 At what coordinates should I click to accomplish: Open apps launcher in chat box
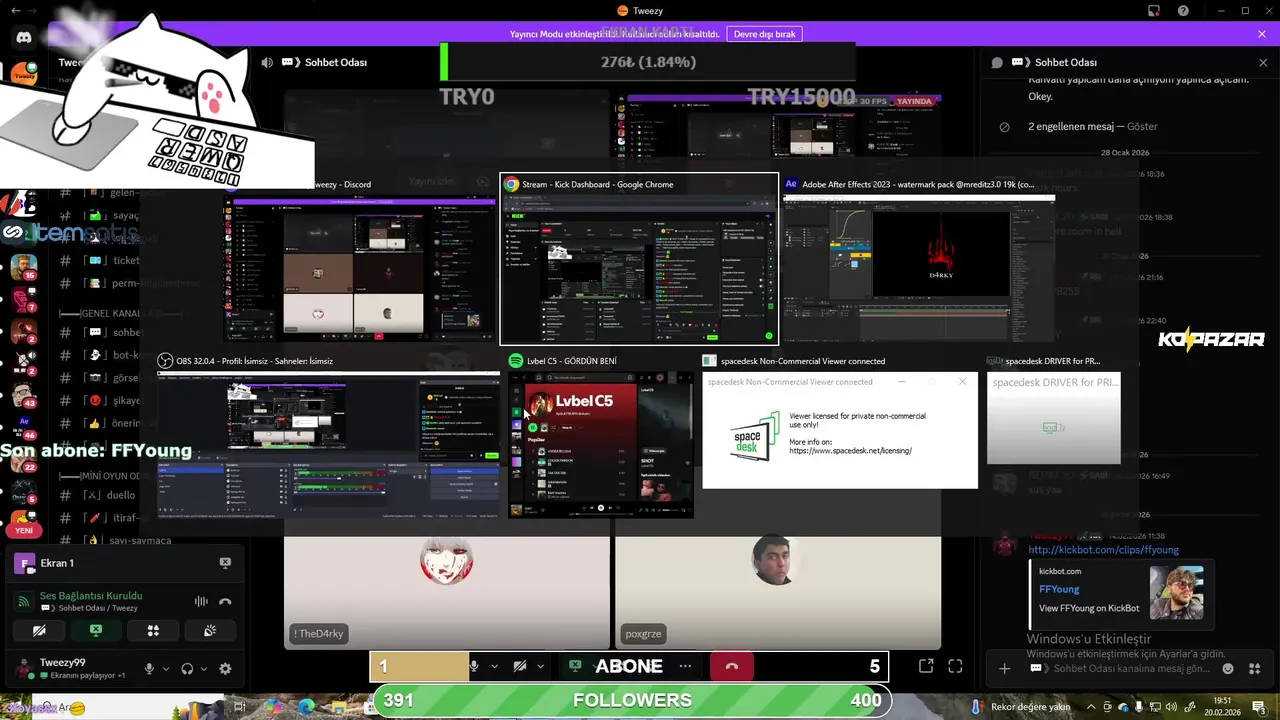(x=1254, y=668)
